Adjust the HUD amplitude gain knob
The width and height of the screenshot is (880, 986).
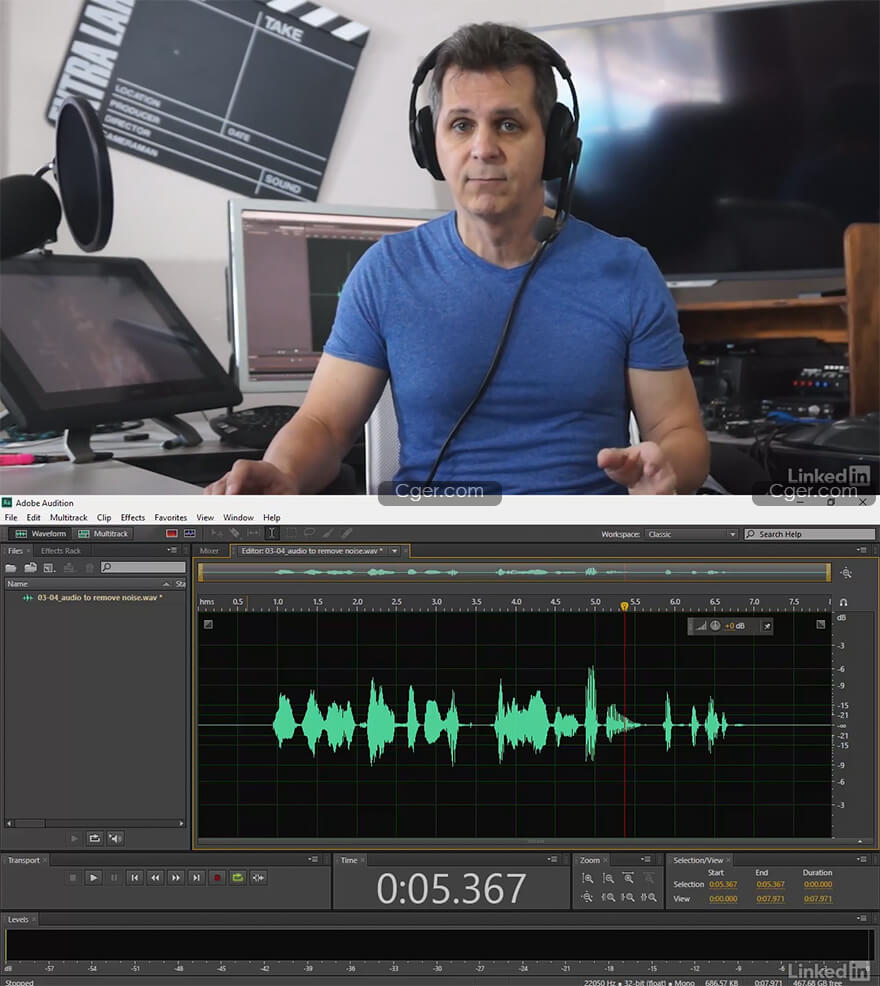(715, 626)
